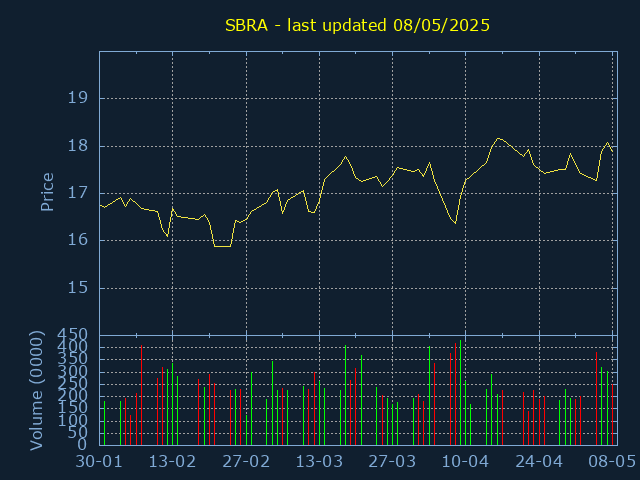Click the price axis label 18
This screenshot has width=640, height=480.
78,146
